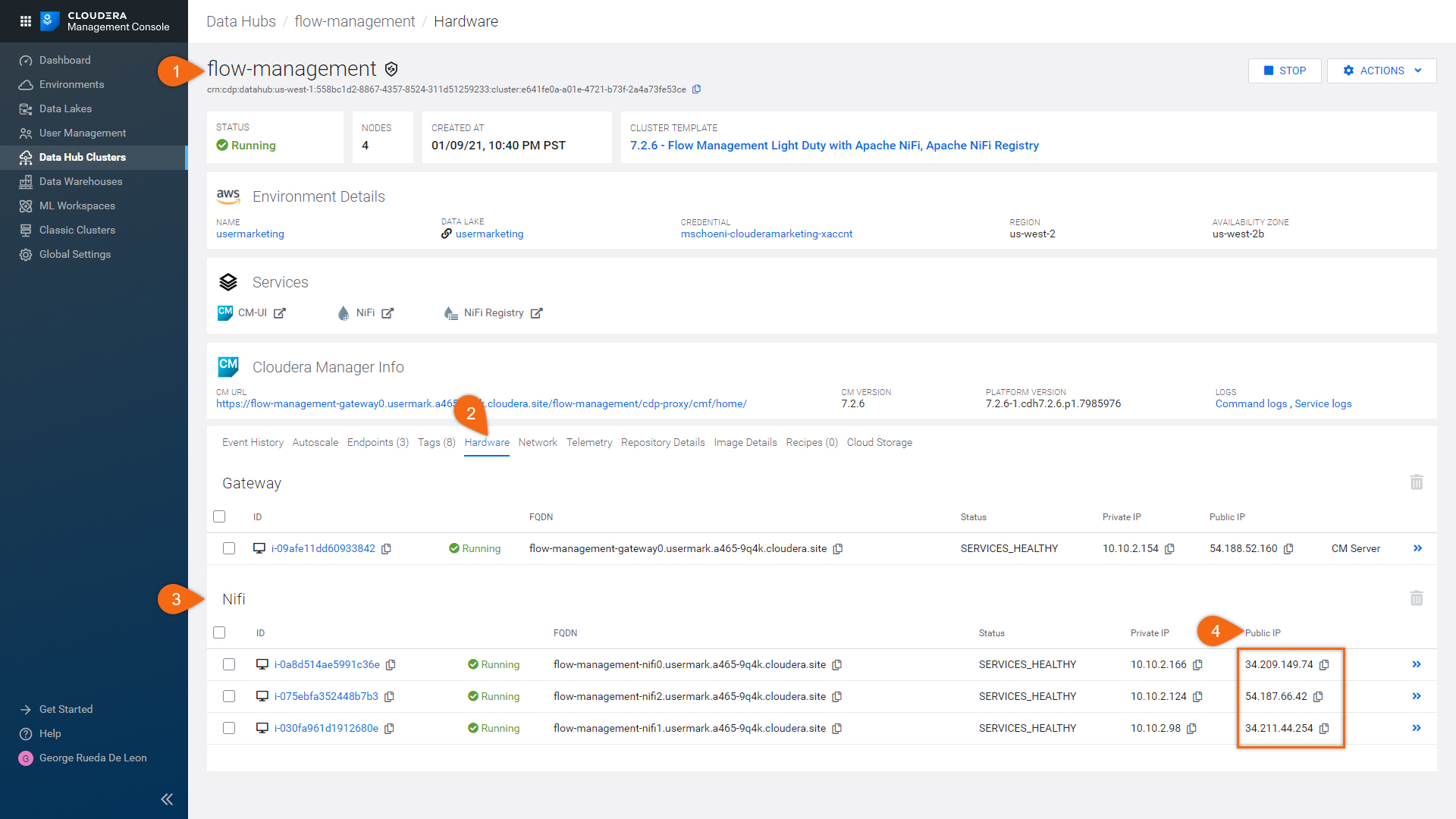Copy public IP 54.187.66.42

coord(1318,697)
